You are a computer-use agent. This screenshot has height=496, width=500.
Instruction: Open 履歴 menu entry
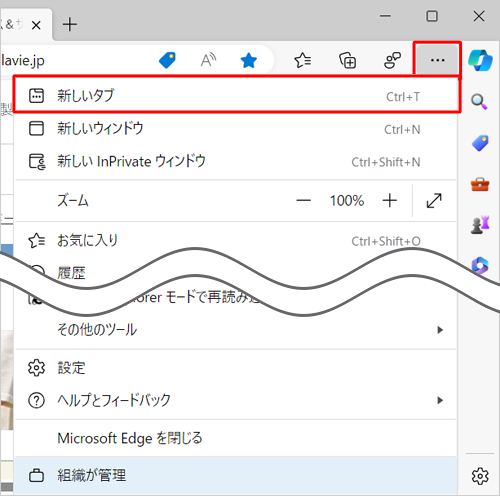coord(71,273)
